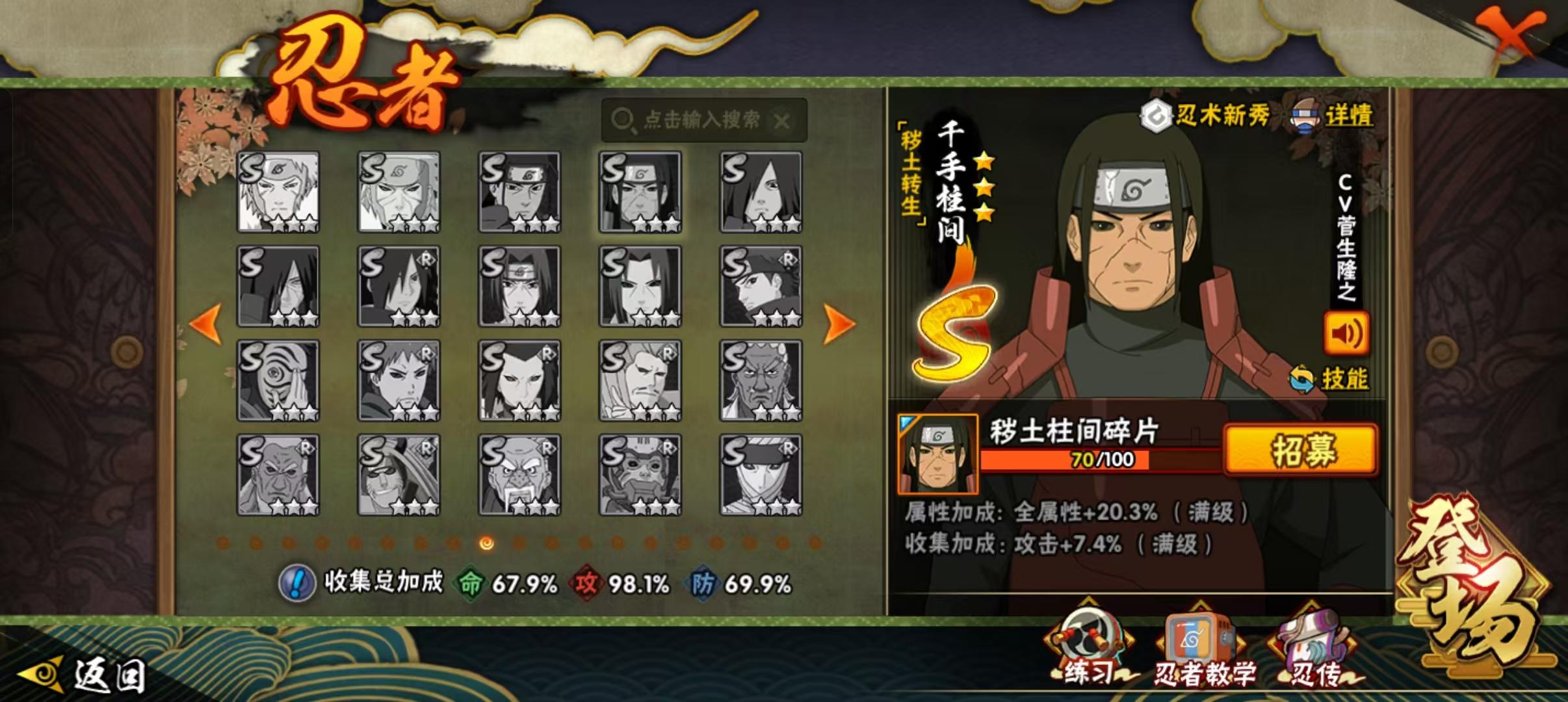Image resolution: width=1568 pixels, height=702 pixels.
Task: Click the 返回 back button
Action: coord(81,675)
